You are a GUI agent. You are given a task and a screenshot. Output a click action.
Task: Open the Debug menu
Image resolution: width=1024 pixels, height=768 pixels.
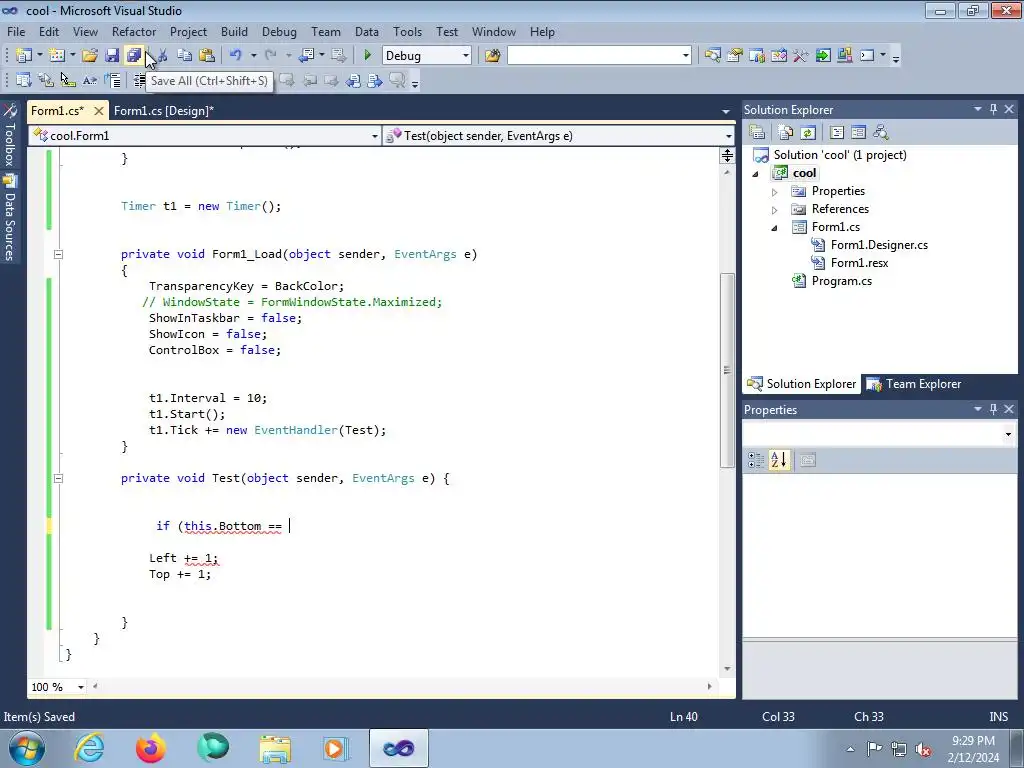point(279,31)
